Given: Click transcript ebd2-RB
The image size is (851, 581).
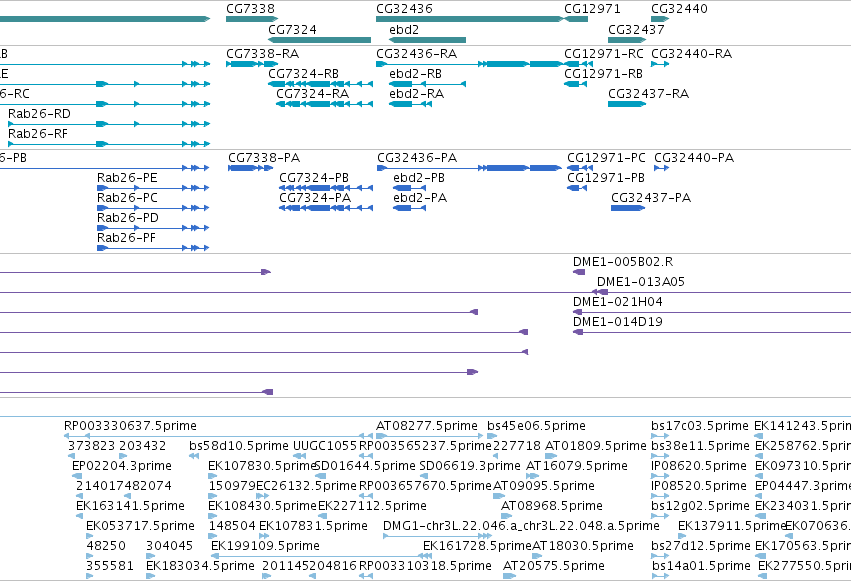Looking at the screenshot, I should (x=415, y=74).
